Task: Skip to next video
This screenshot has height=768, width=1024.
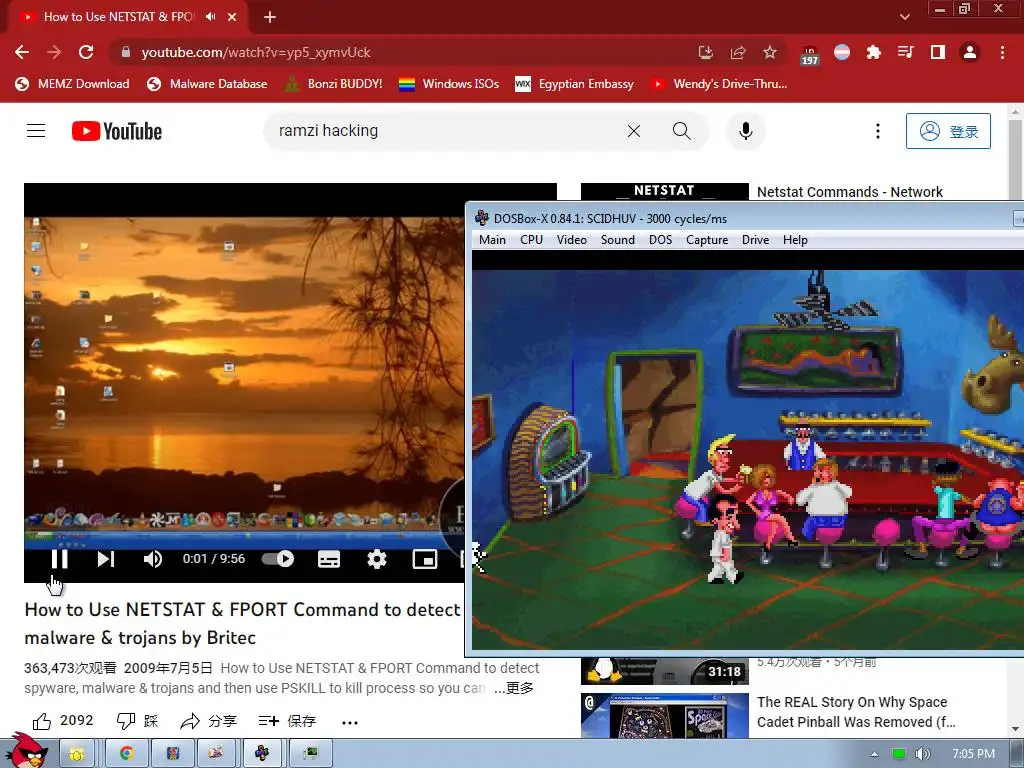Action: (x=106, y=559)
